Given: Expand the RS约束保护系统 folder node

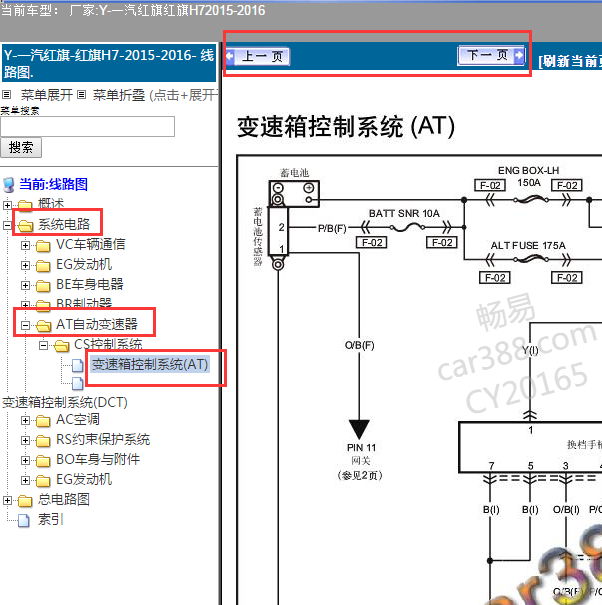Looking at the screenshot, I should click(25, 440).
